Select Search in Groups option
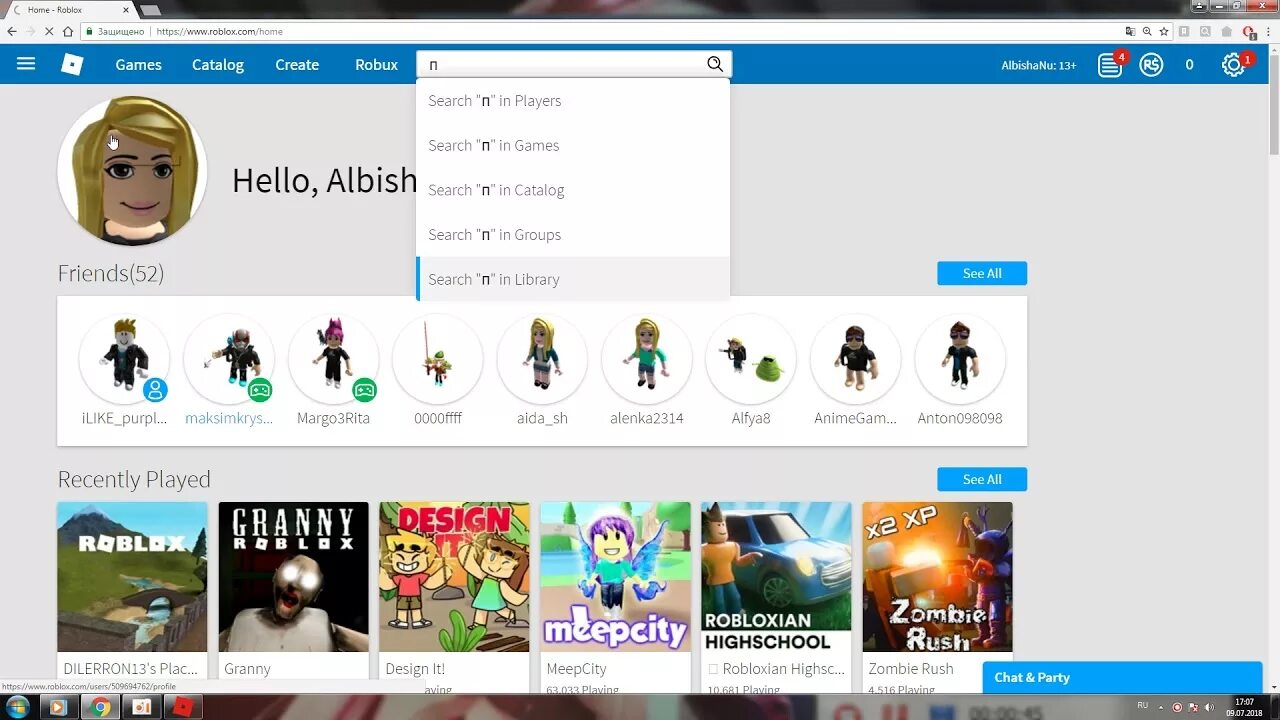 pyautogui.click(x=573, y=234)
